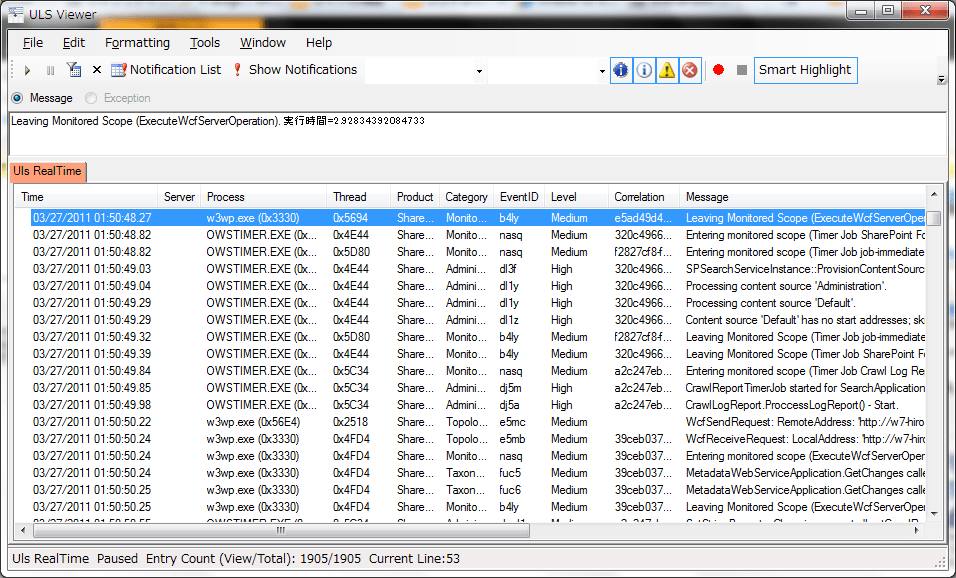Resume real-time log tracing
This screenshot has height=578, width=956.
click(27, 70)
